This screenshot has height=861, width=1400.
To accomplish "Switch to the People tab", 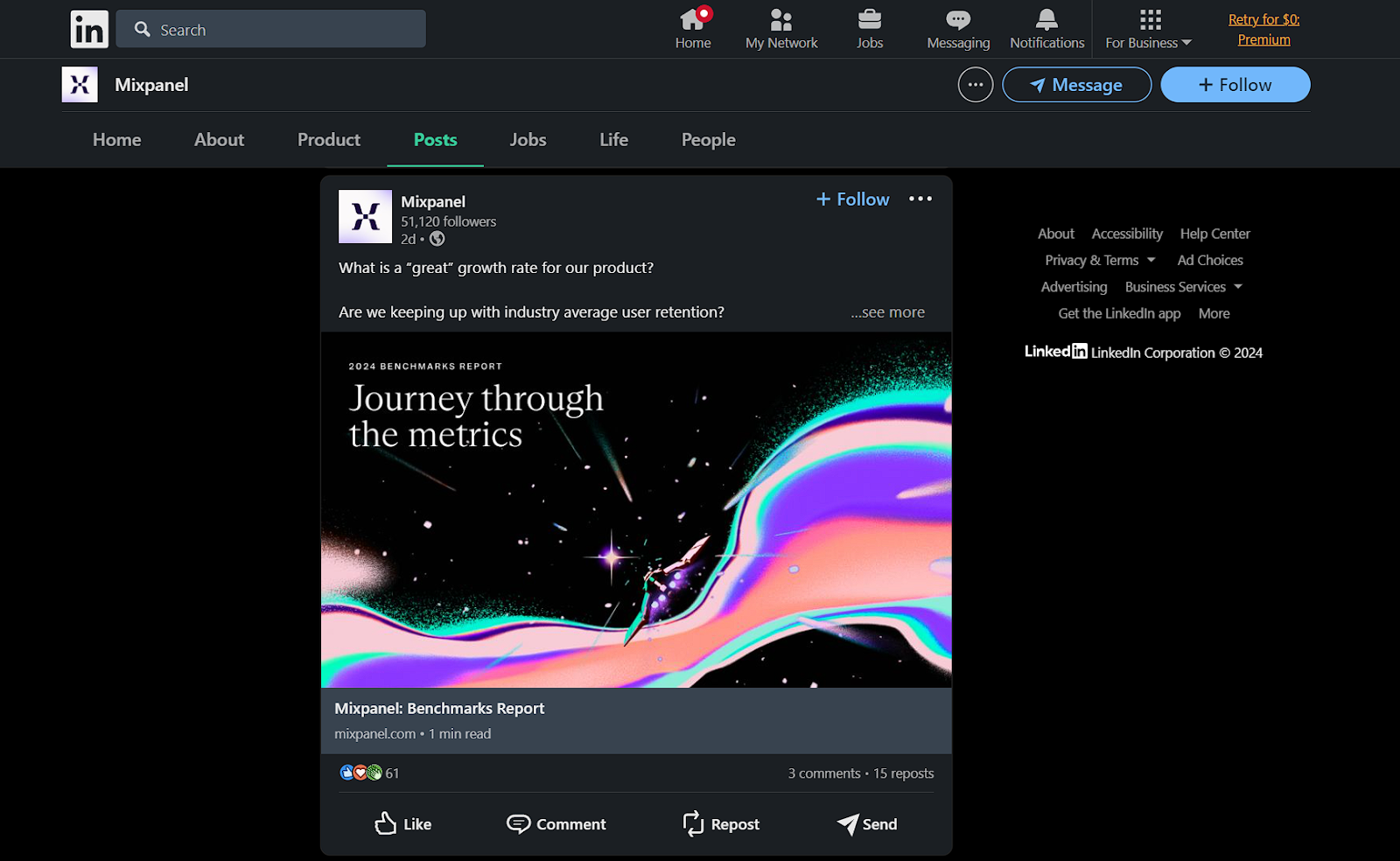I will pyautogui.click(x=709, y=140).
